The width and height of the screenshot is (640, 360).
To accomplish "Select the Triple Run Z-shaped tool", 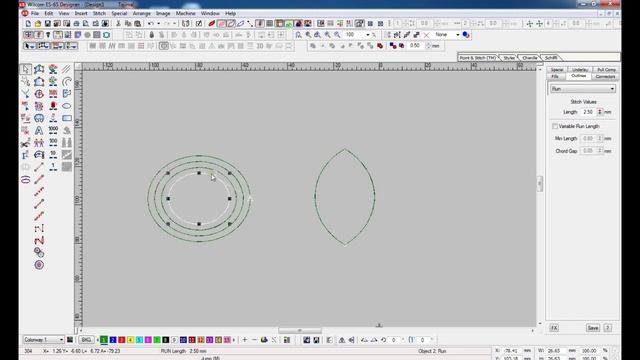I will tap(39, 240).
